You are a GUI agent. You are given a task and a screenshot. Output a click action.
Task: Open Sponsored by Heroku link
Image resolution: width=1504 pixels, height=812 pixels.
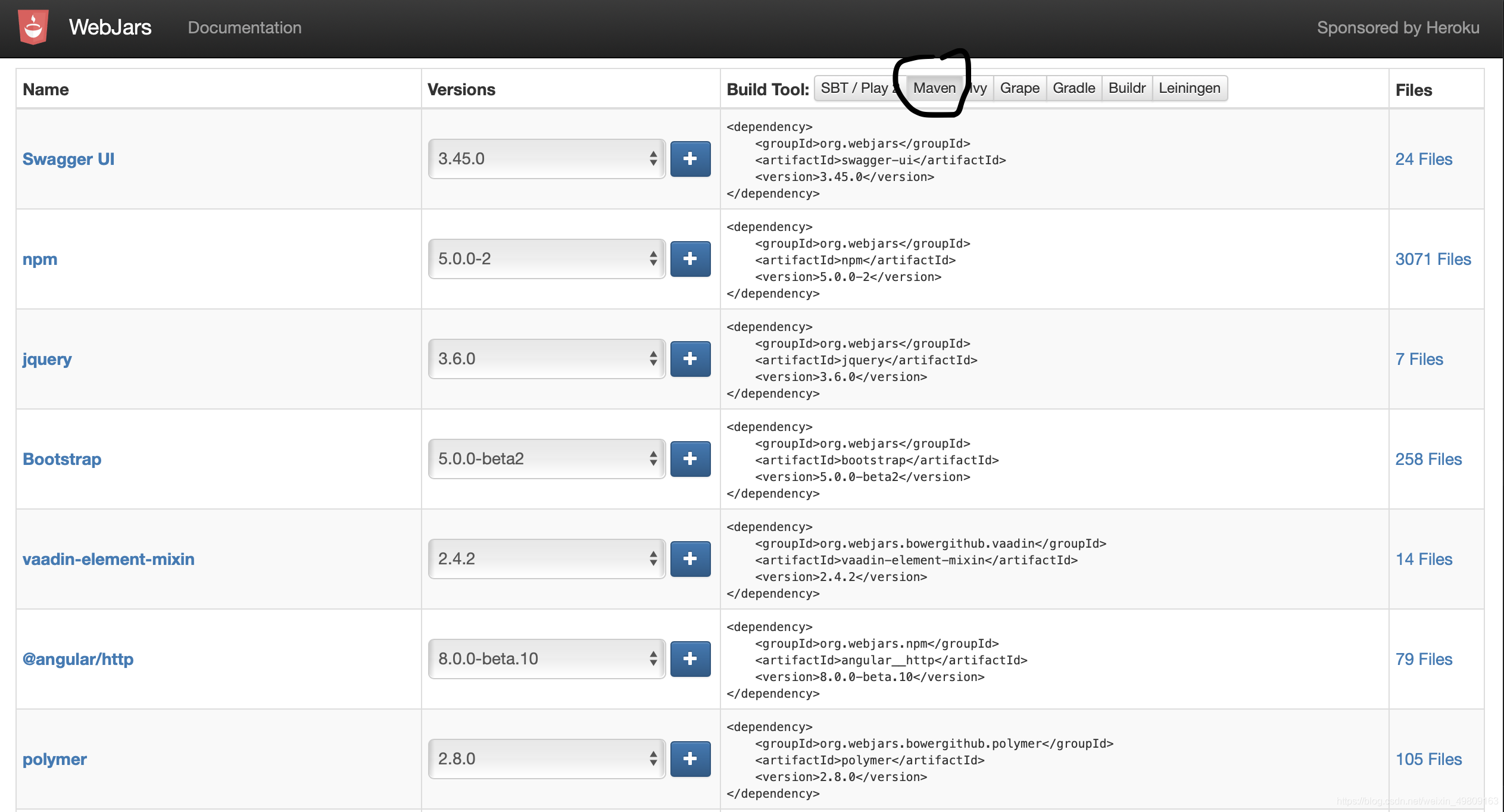coord(1398,27)
